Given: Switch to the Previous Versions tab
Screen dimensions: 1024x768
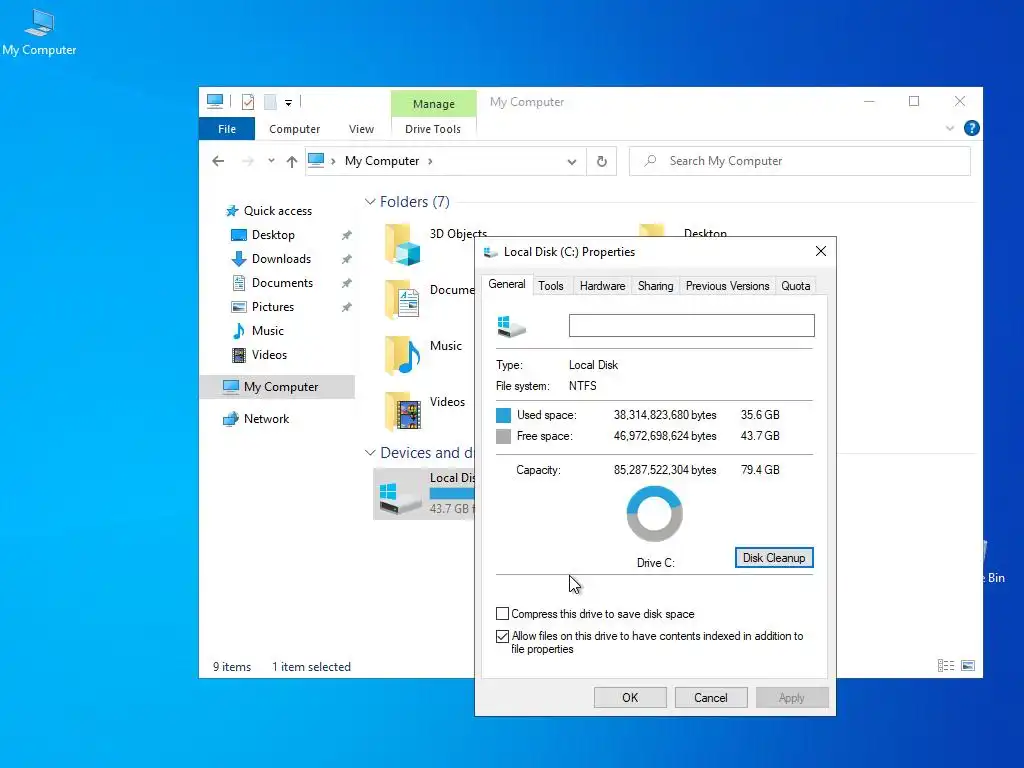Looking at the screenshot, I should tap(727, 286).
